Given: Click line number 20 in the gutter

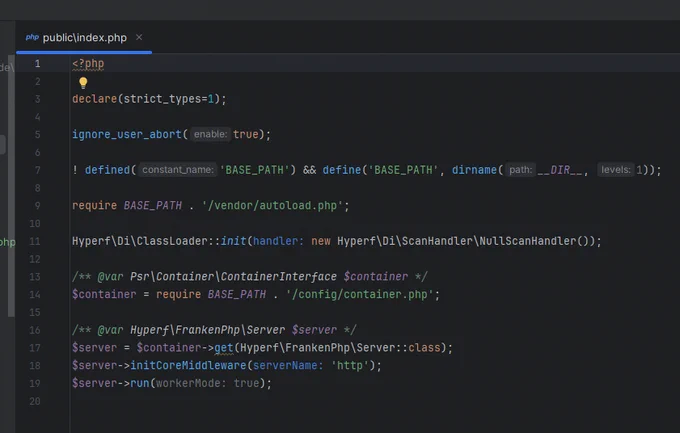Looking at the screenshot, I should tap(35, 401).
